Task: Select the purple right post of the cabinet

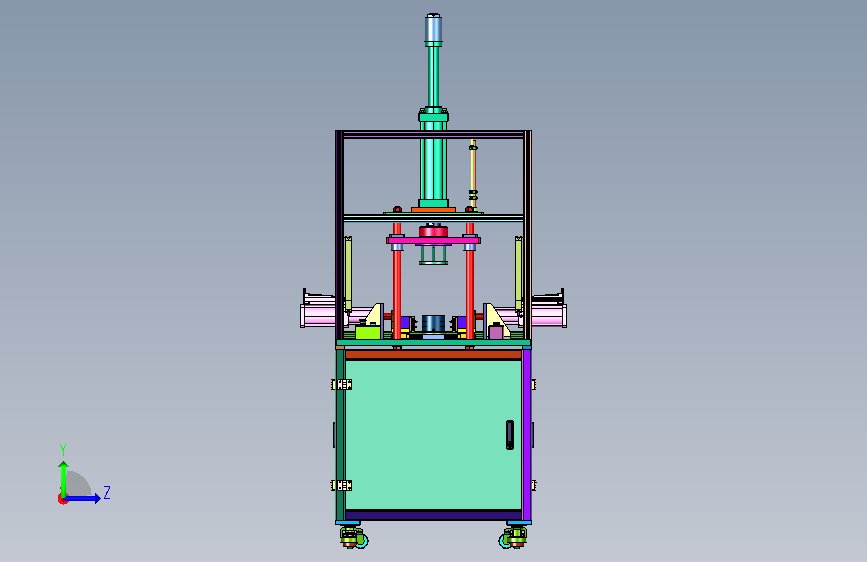Action: 526,435
